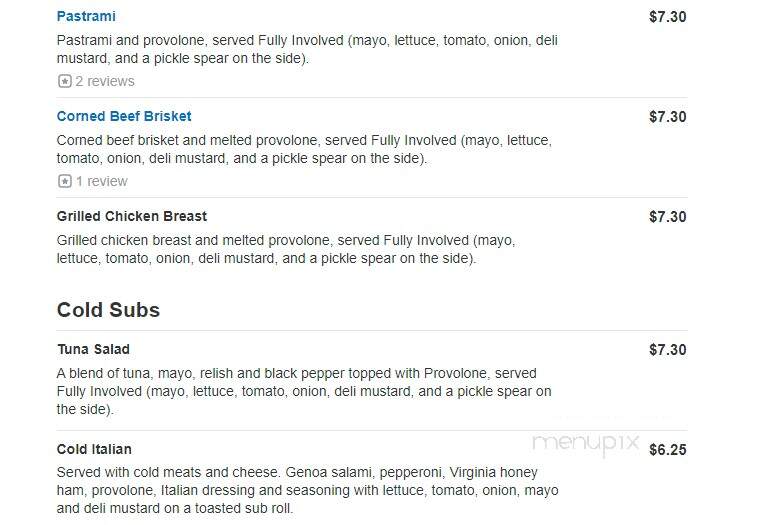765x525 pixels.
Task: Click the Grilled Chicken Breast description text
Action: pos(286,249)
